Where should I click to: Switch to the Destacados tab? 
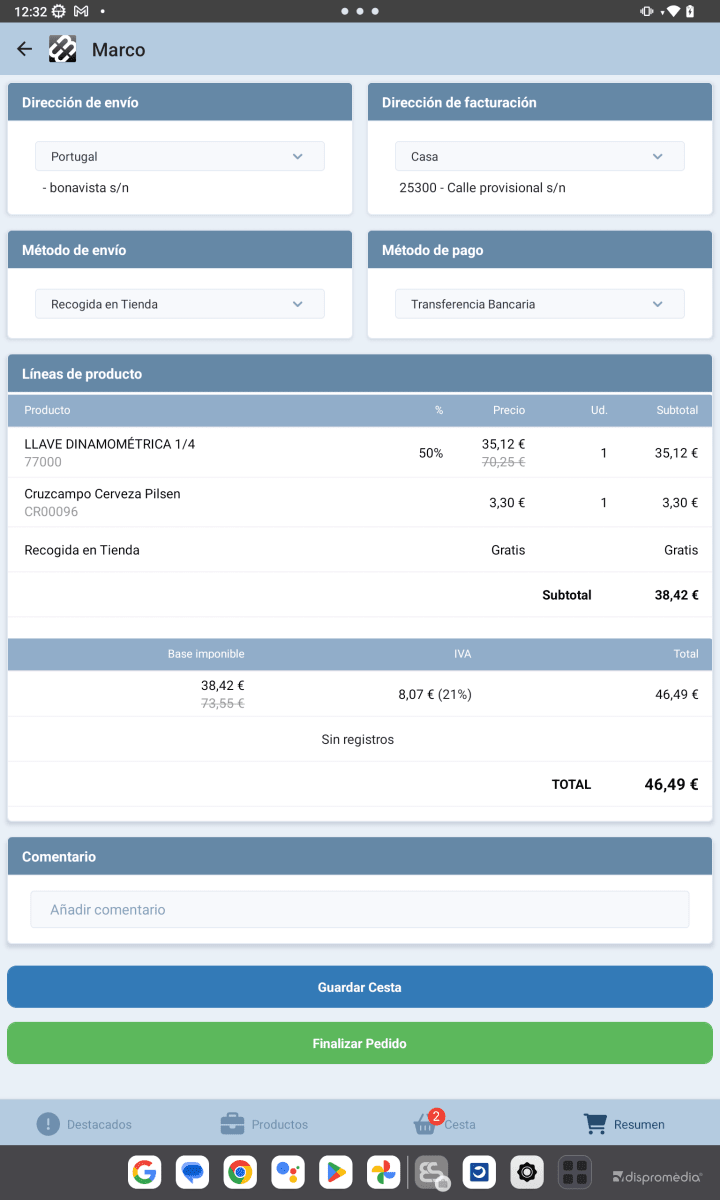coord(84,1124)
